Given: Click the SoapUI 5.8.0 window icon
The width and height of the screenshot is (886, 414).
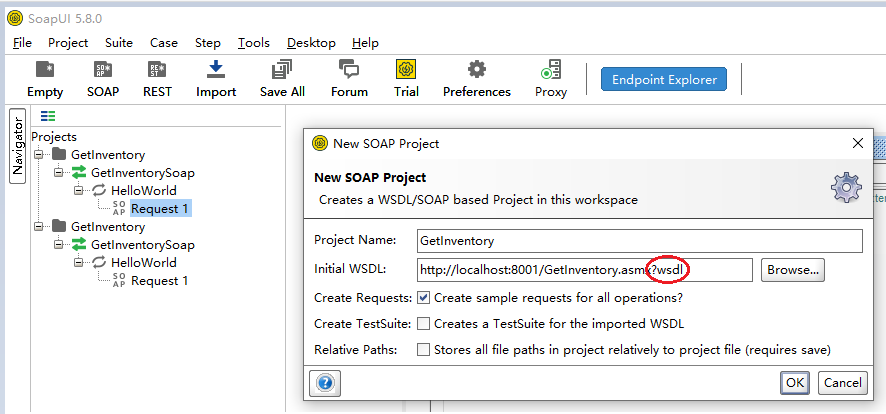Looking at the screenshot, I should (x=15, y=18).
